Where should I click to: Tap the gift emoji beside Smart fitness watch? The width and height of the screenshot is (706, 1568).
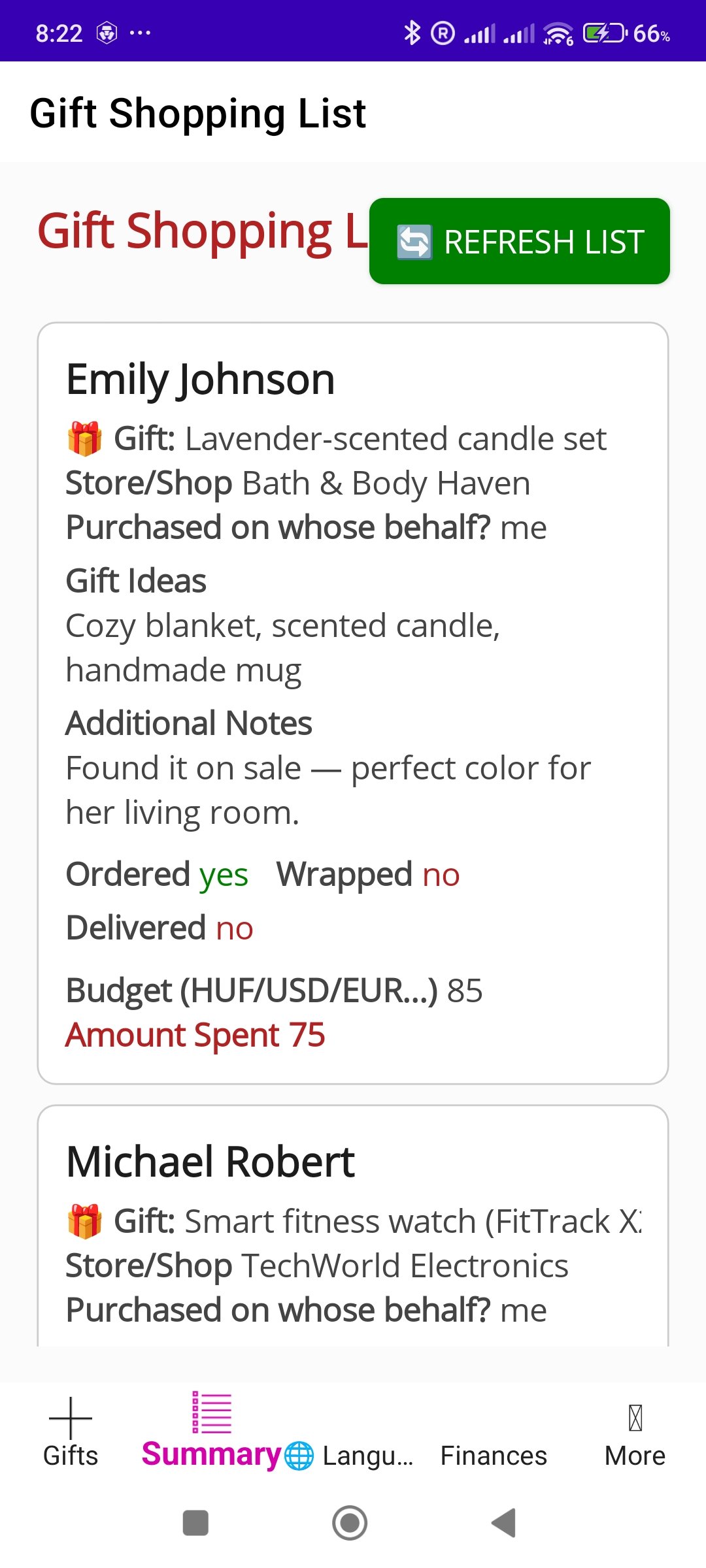85,1221
